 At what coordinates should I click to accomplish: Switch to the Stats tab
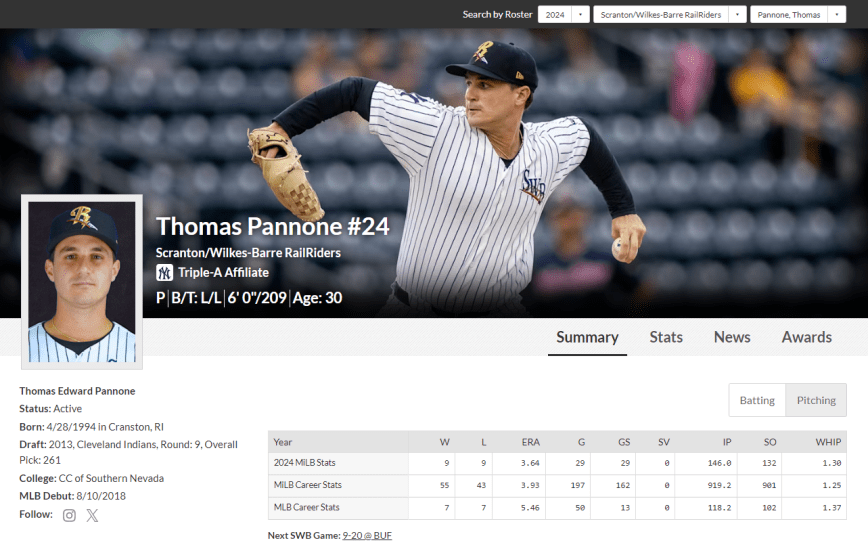[x=666, y=337]
